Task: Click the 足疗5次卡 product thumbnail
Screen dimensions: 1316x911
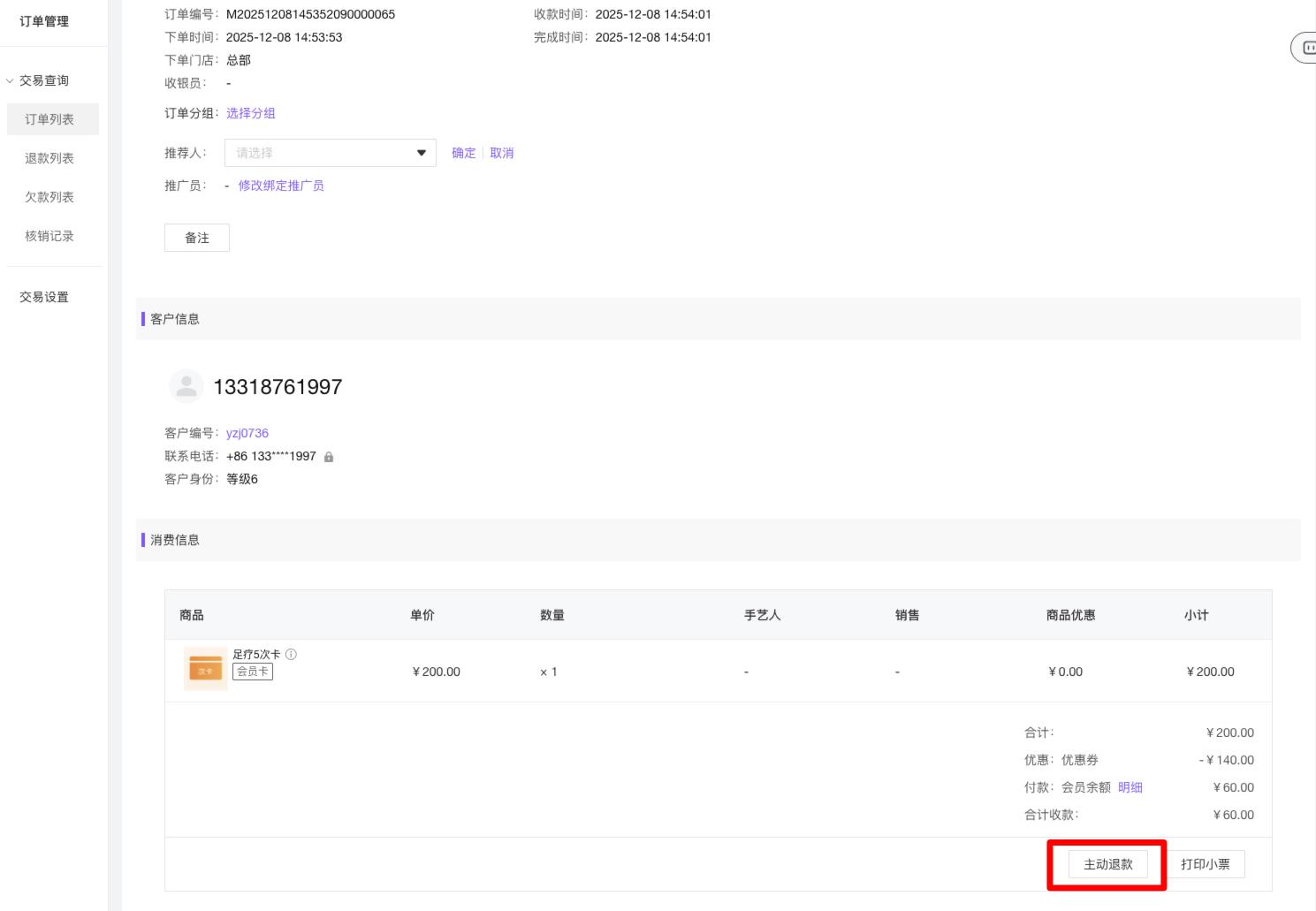Action: pyautogui.click(x=206, y=669)
